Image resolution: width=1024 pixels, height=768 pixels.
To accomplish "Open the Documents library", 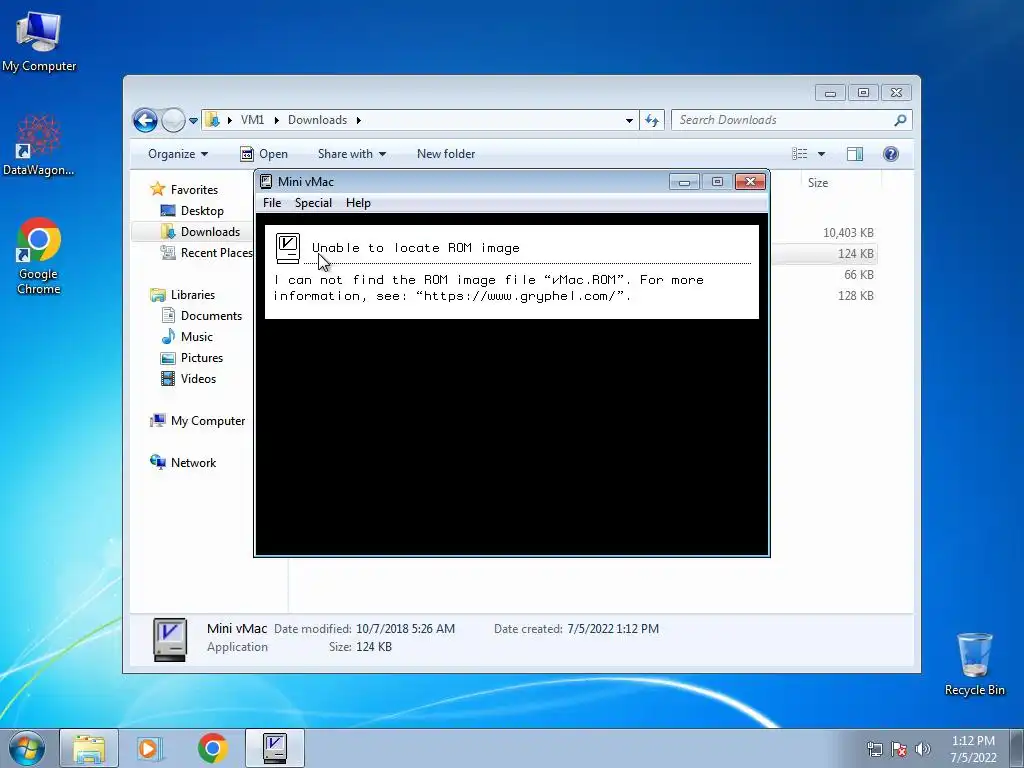I will (211, 315).
